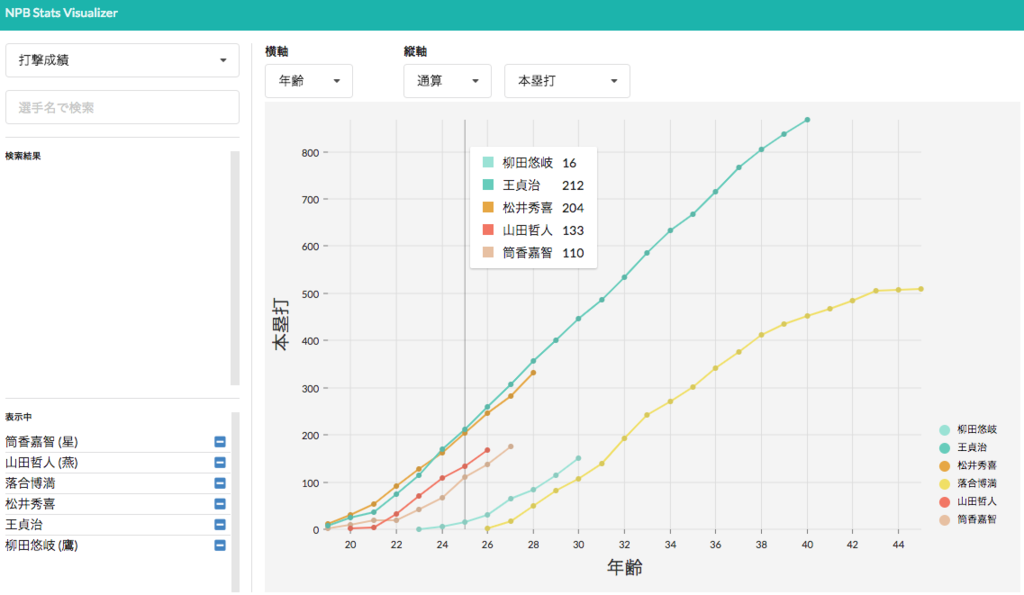Remove 王貞治 with its minus icon
The width and height of the screenshot is (1024, 595).
220,524
